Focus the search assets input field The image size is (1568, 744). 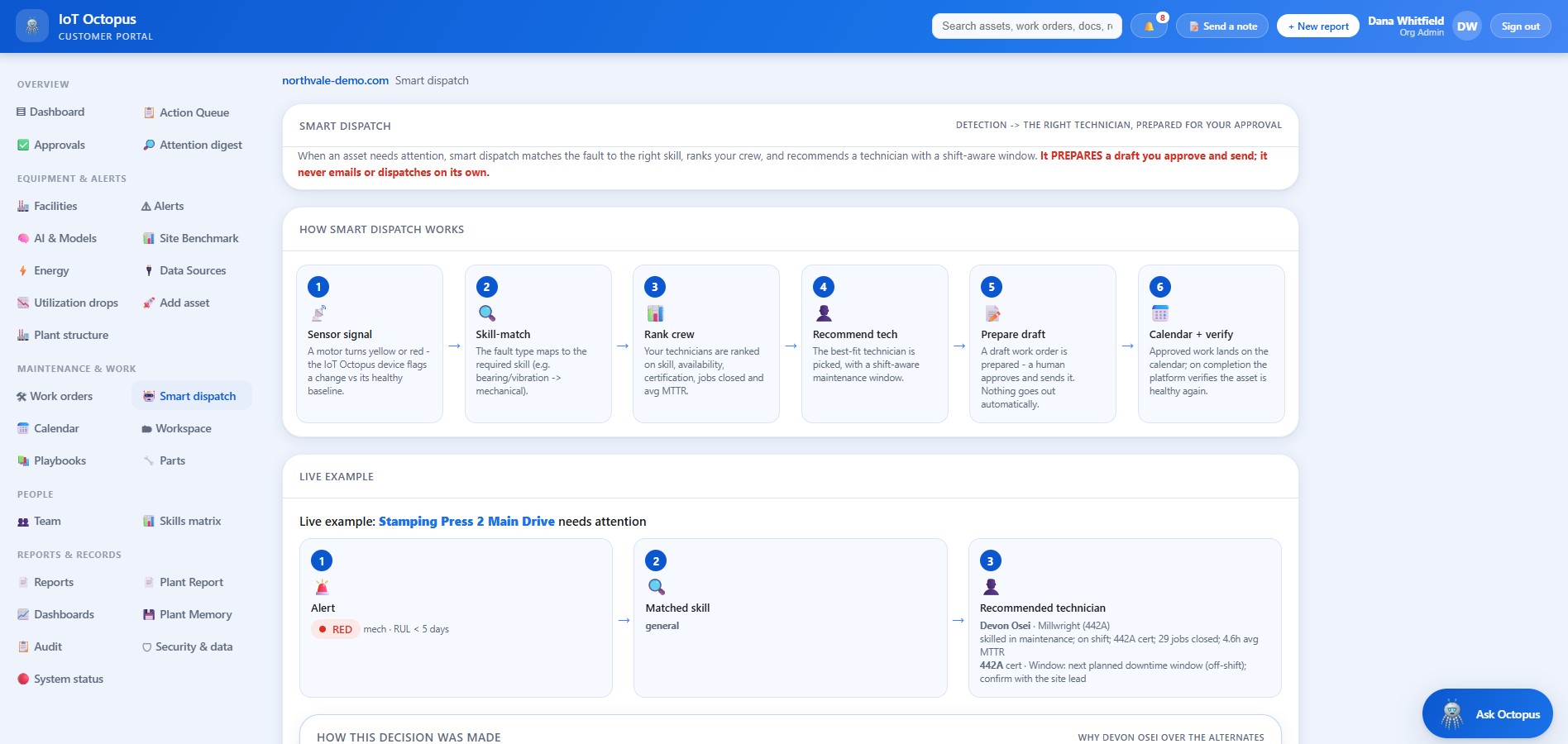(x=1027, y=26)
